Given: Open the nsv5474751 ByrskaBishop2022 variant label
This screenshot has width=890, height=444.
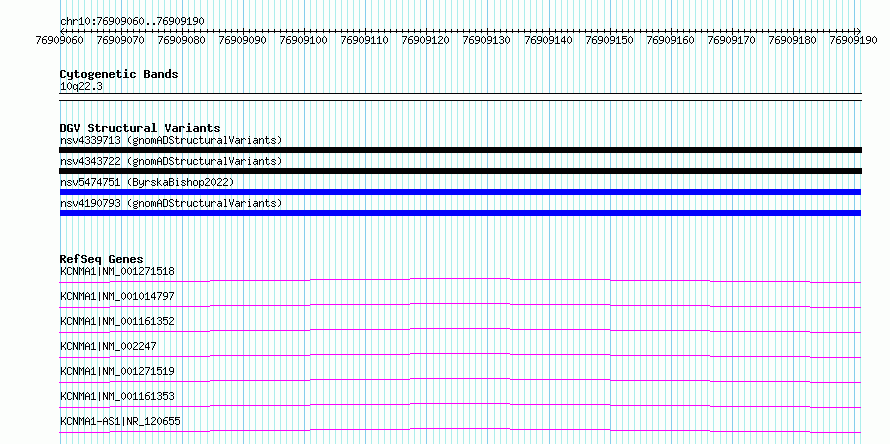Looking at the screenshot, I should (x=147, y=182).
